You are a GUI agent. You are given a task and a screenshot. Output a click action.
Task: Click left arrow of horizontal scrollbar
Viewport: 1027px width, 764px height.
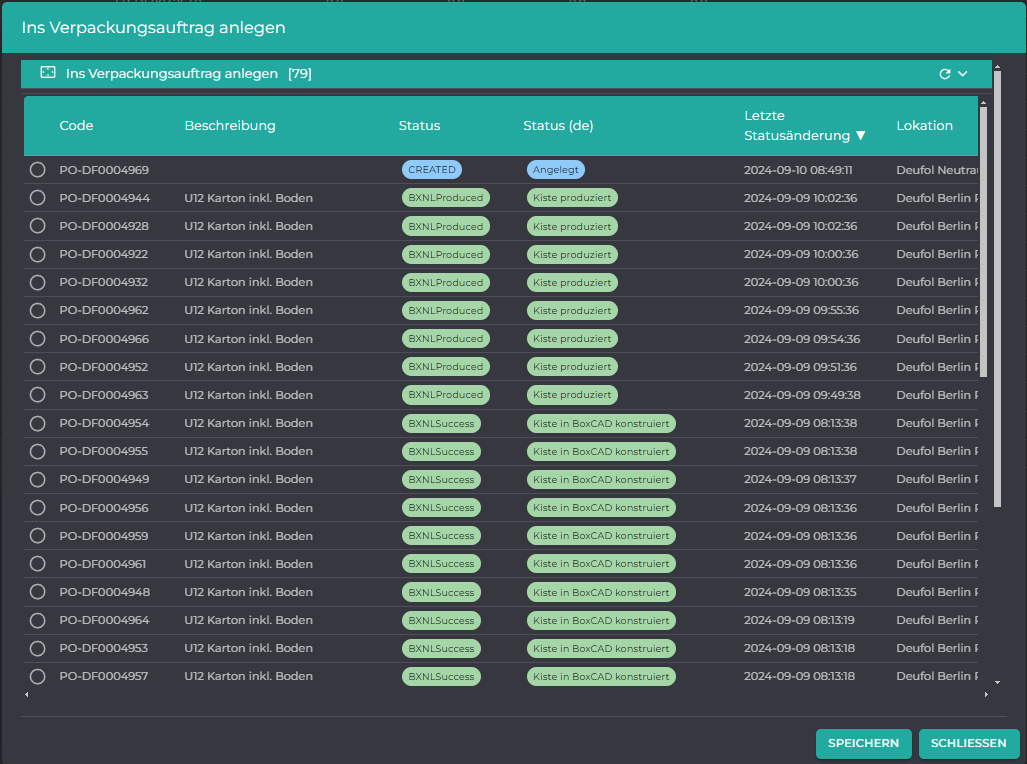[26, 695]
